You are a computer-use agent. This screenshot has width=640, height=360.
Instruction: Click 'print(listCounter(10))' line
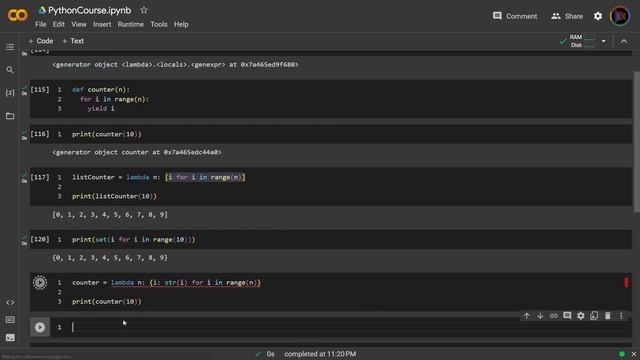pos(114,196)
